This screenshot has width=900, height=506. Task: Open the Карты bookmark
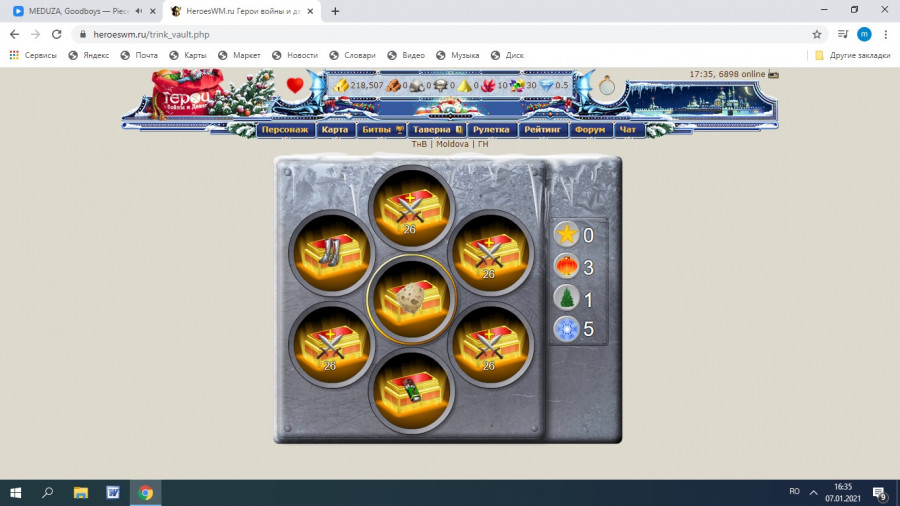coord(188,55)
